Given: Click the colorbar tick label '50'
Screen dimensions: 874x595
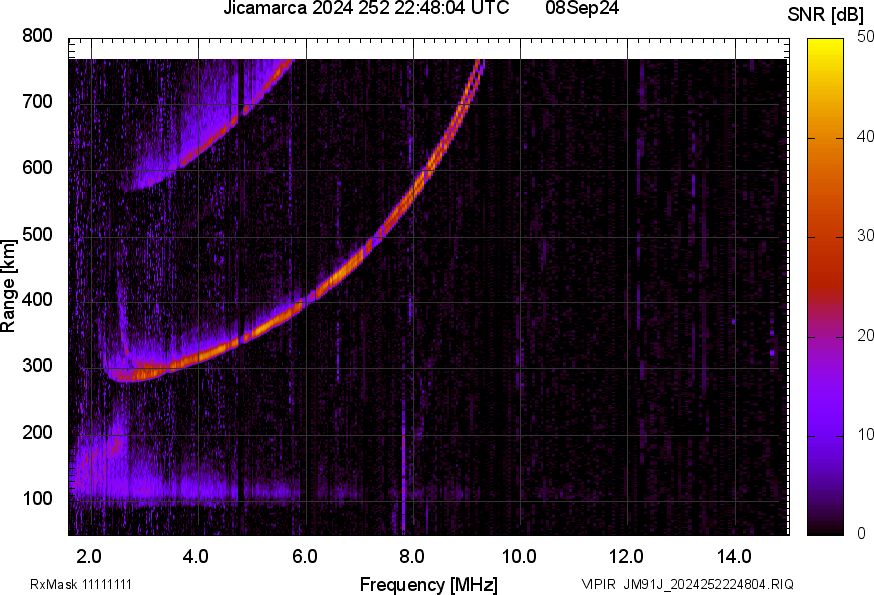Looking at the screenshot, I should click(x=865, y=37).
